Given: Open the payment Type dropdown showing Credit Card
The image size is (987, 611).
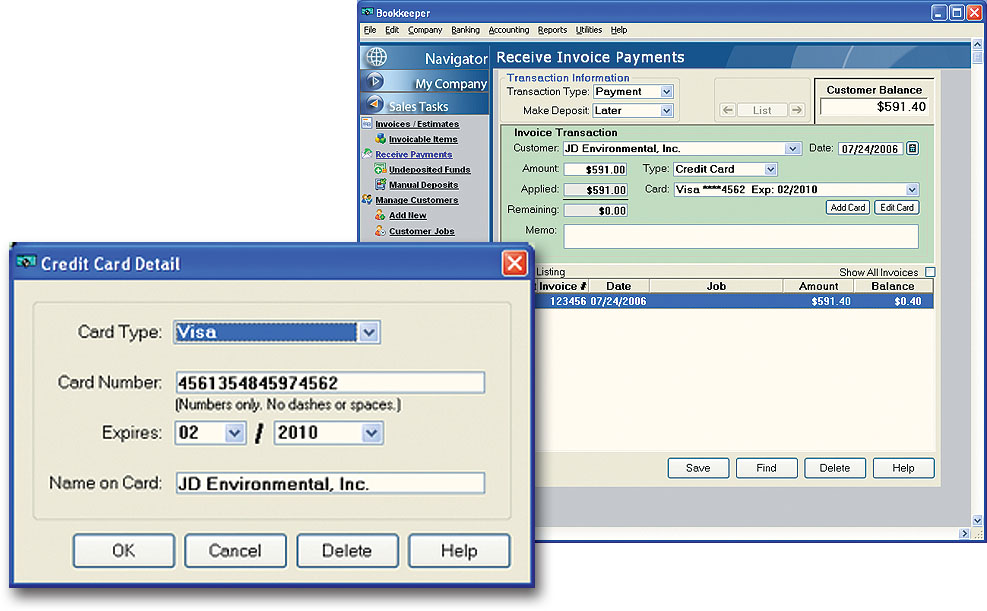Looking at the screenshot, I should click(770, 169).
